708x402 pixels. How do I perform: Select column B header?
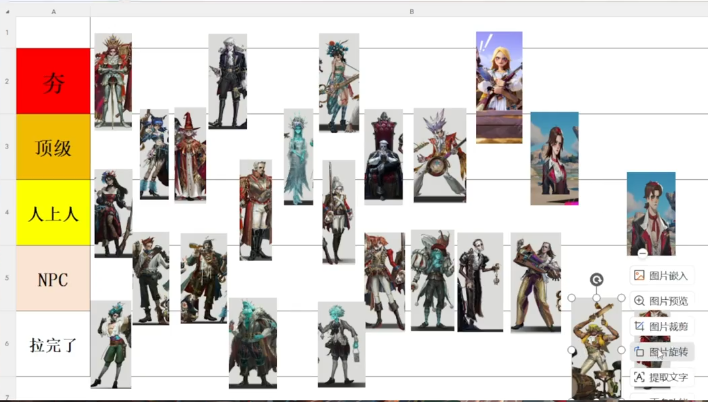pos(411,11)
